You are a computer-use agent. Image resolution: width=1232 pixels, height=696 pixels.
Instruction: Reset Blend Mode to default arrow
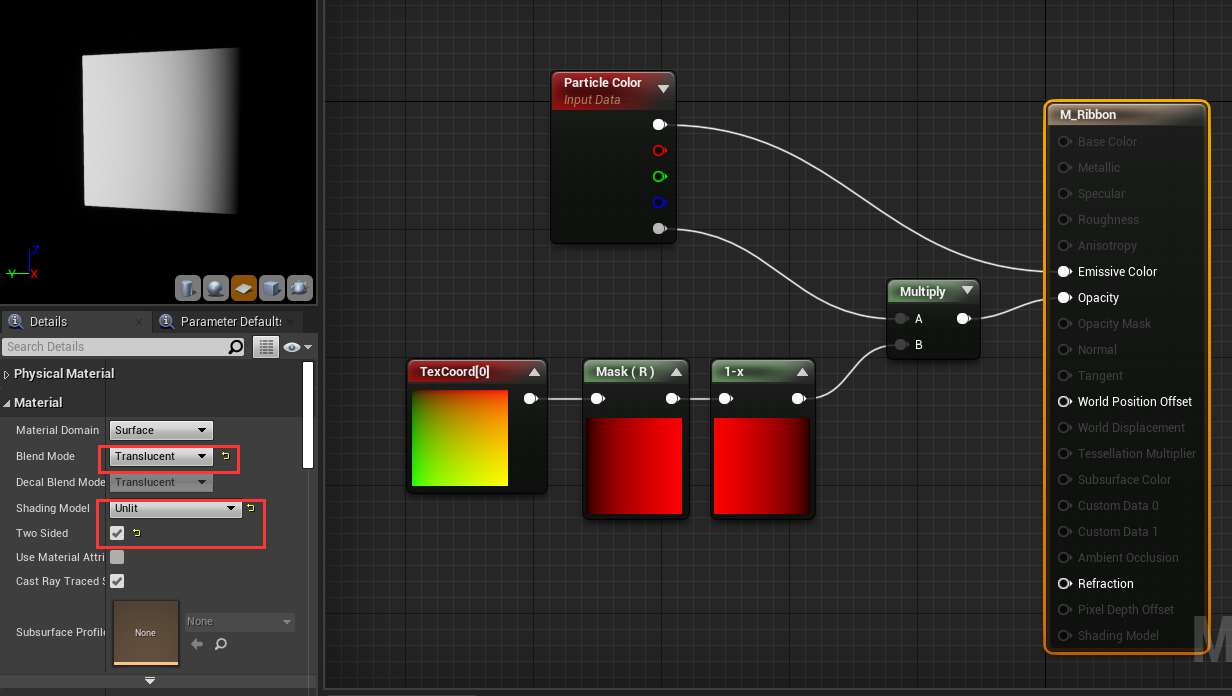[x=225, y=456]
